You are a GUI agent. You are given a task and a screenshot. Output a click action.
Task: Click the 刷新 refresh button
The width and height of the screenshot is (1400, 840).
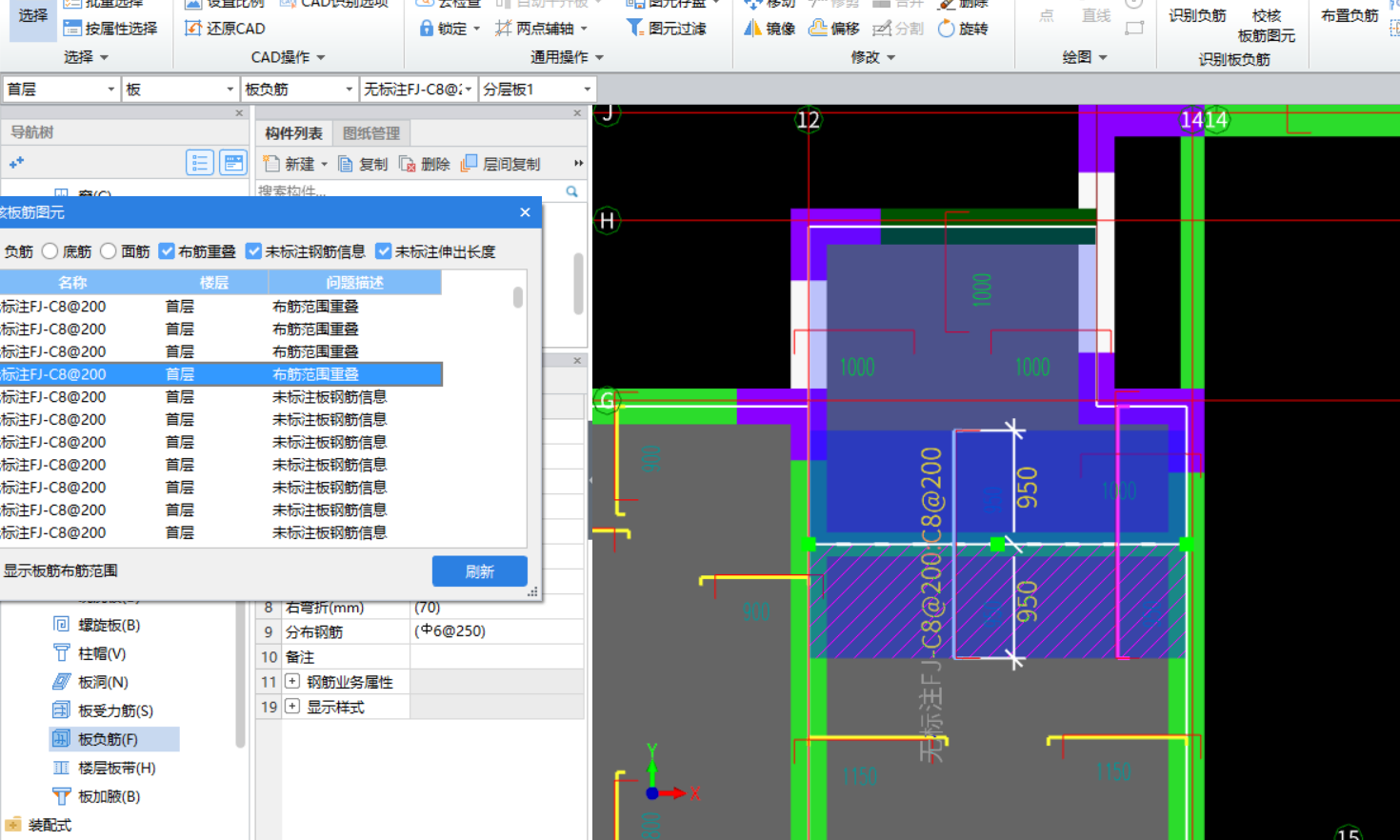480,571
